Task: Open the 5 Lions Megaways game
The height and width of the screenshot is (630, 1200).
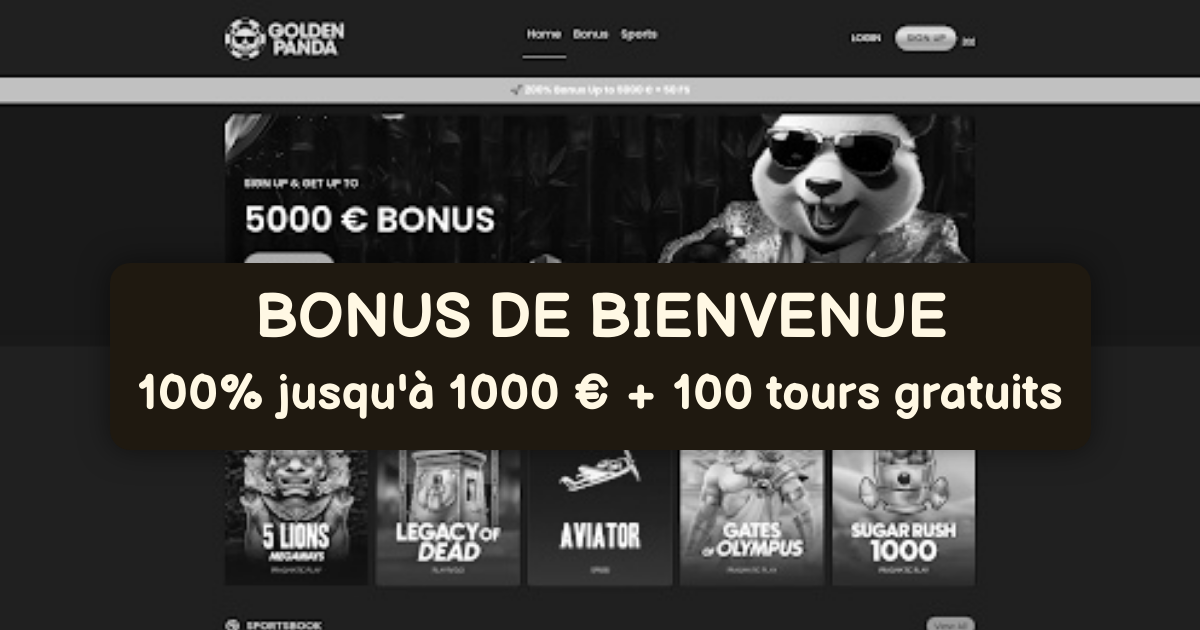Action: click(296, 517)
